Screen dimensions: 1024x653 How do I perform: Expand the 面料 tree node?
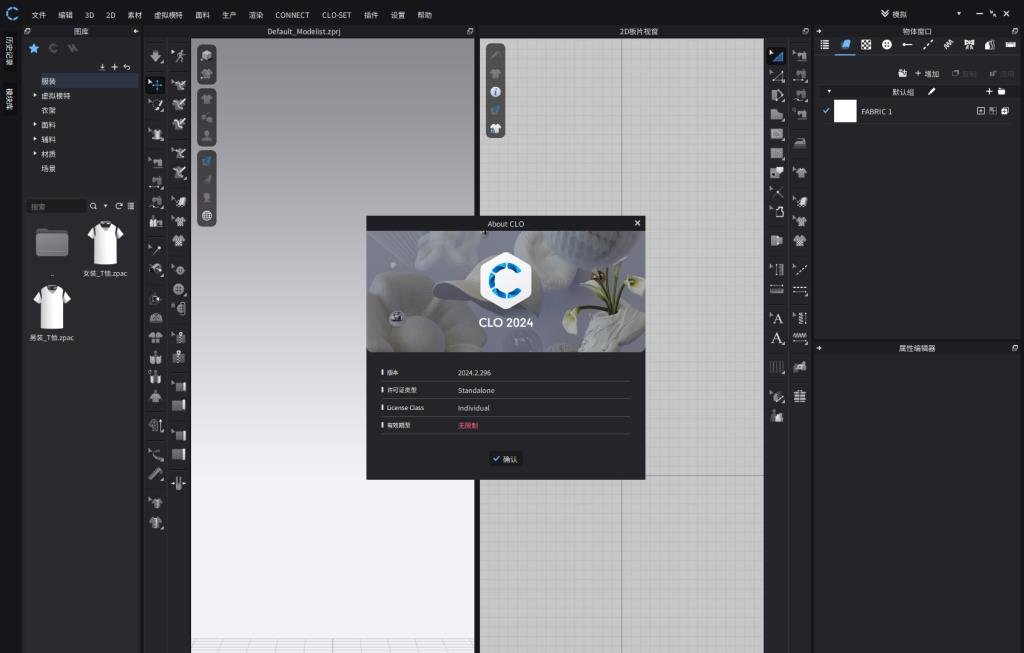tap(35, 124)
